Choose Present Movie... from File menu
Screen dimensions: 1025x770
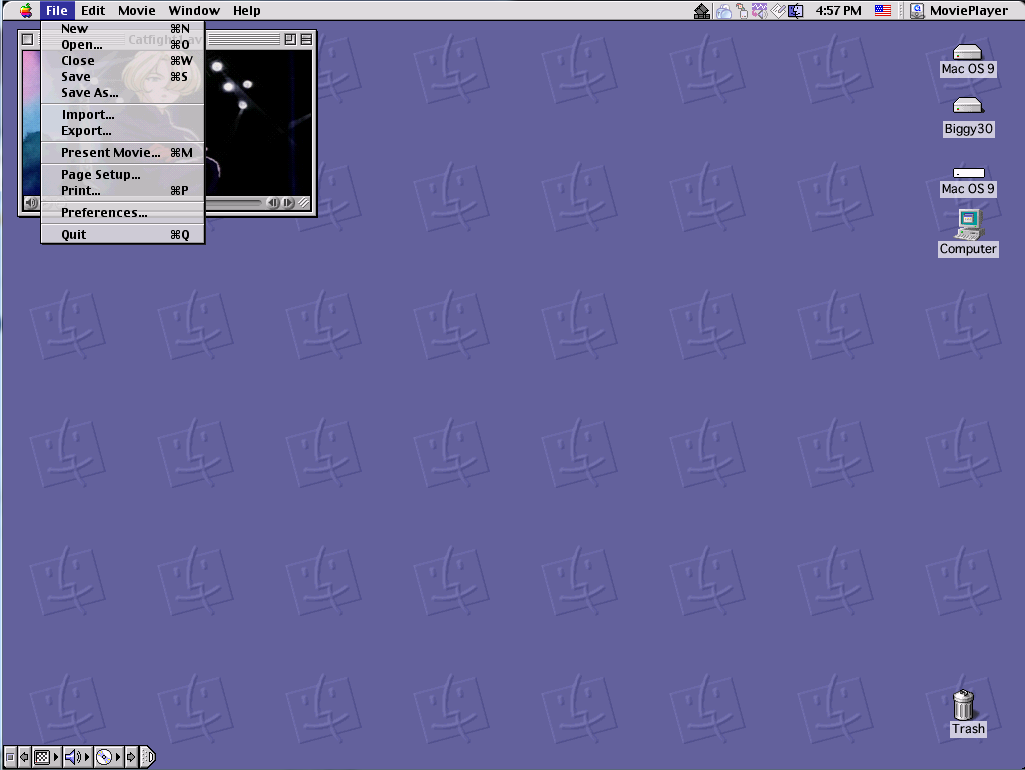pos(110,153)
